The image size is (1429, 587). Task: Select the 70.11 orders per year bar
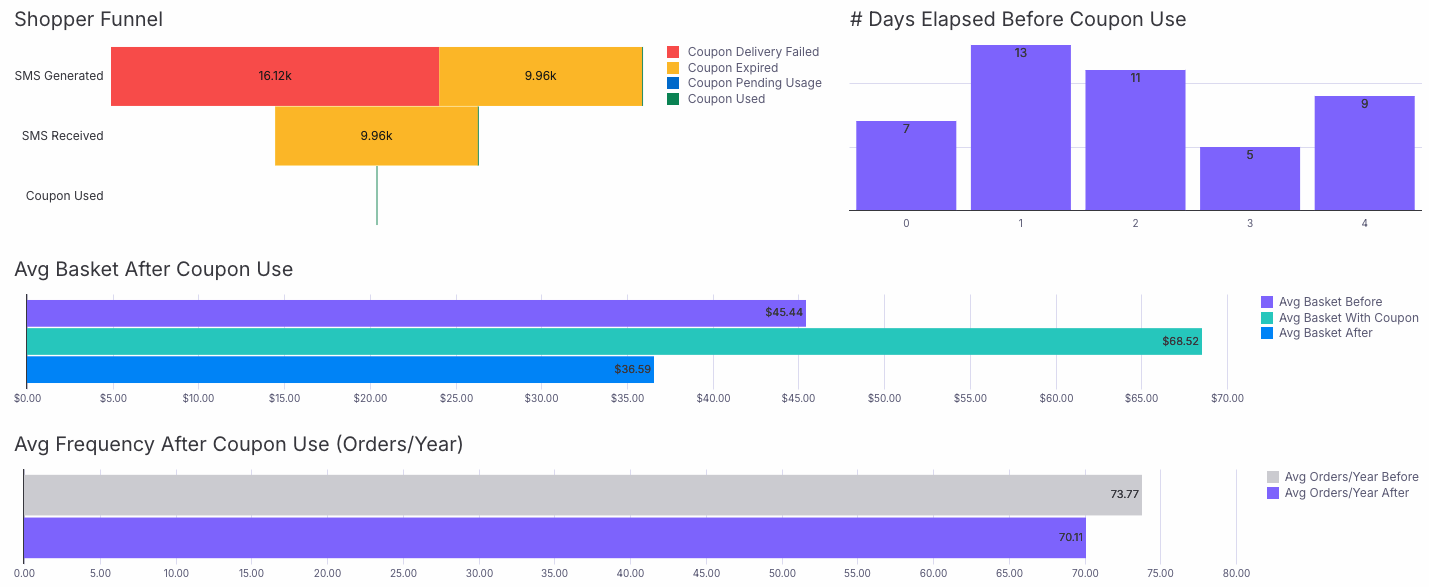tap(555, 538)
